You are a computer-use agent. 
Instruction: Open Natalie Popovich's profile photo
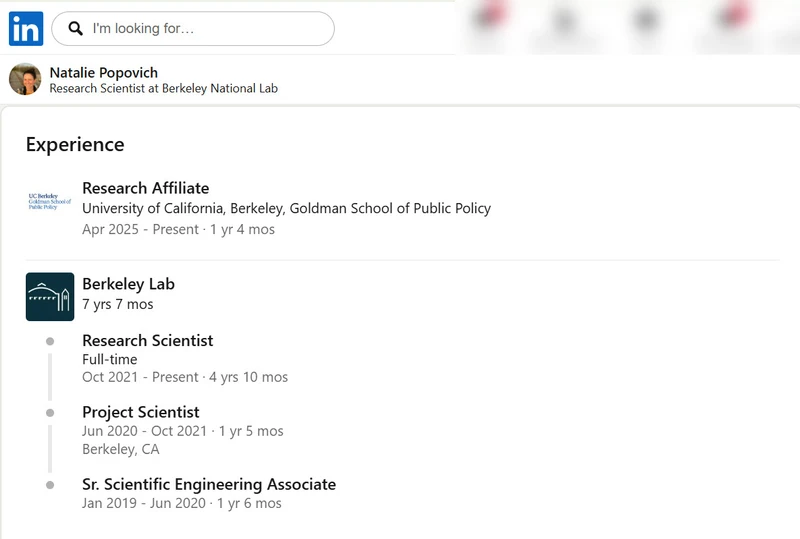25,79
